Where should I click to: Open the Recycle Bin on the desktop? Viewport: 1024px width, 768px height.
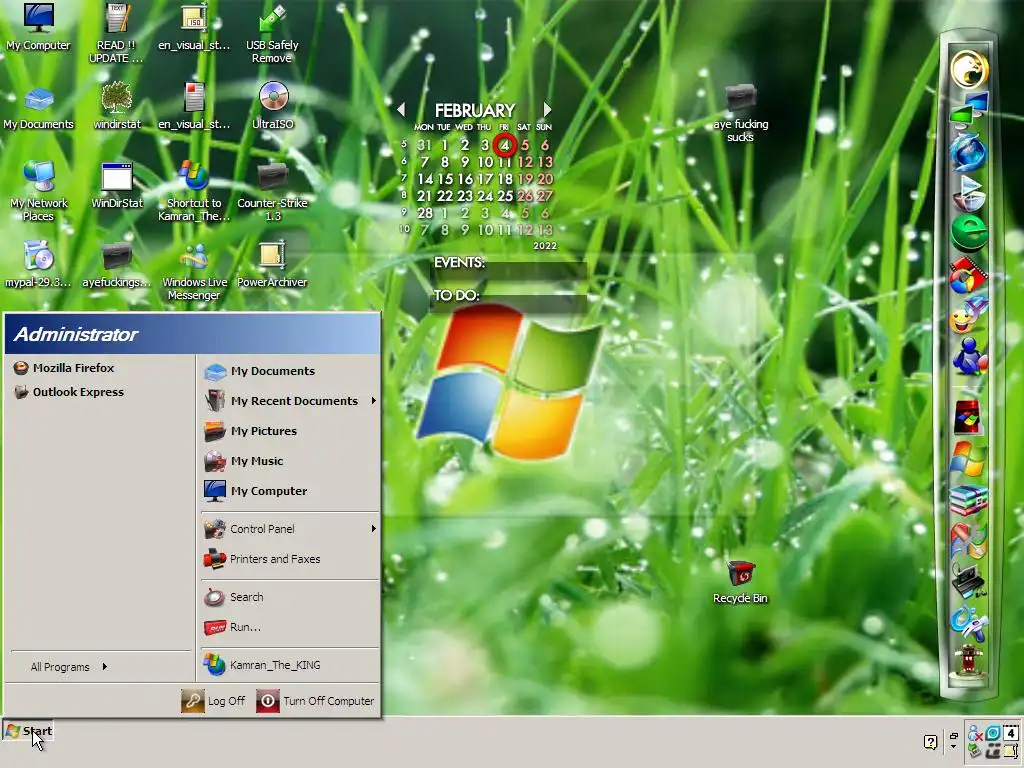point(740,582)
